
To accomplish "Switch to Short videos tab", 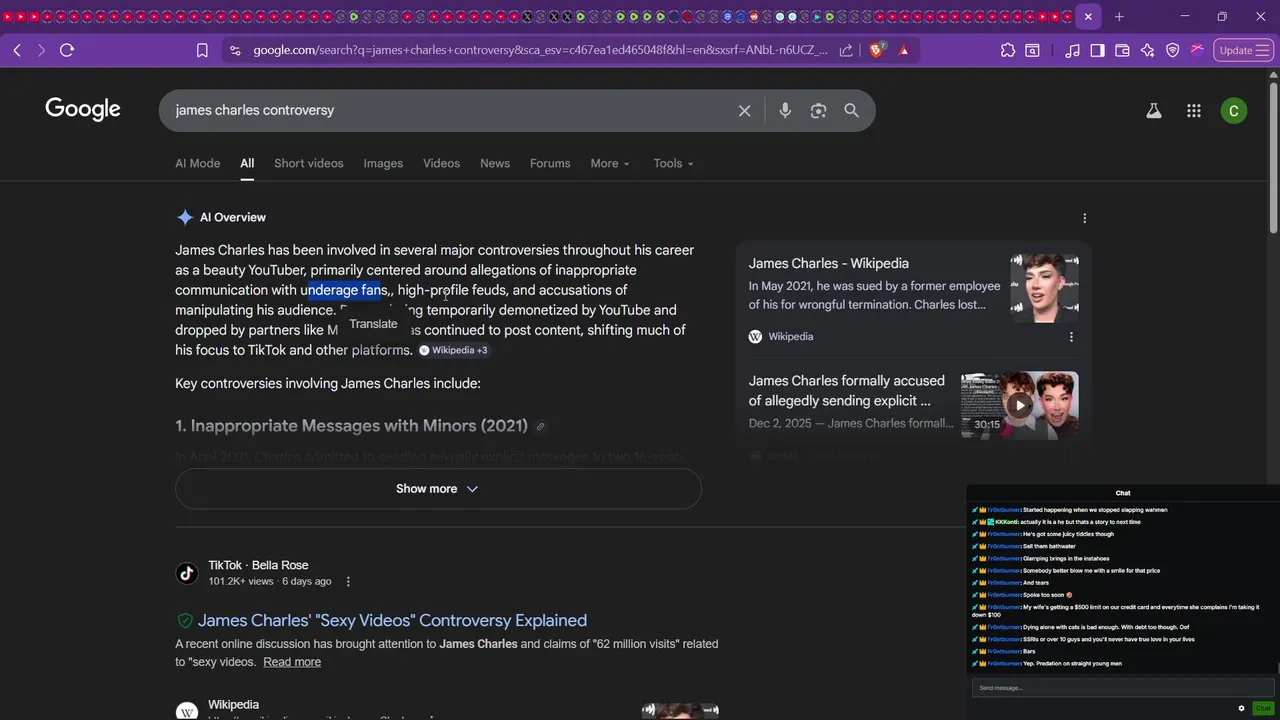I will pos(308,163).
